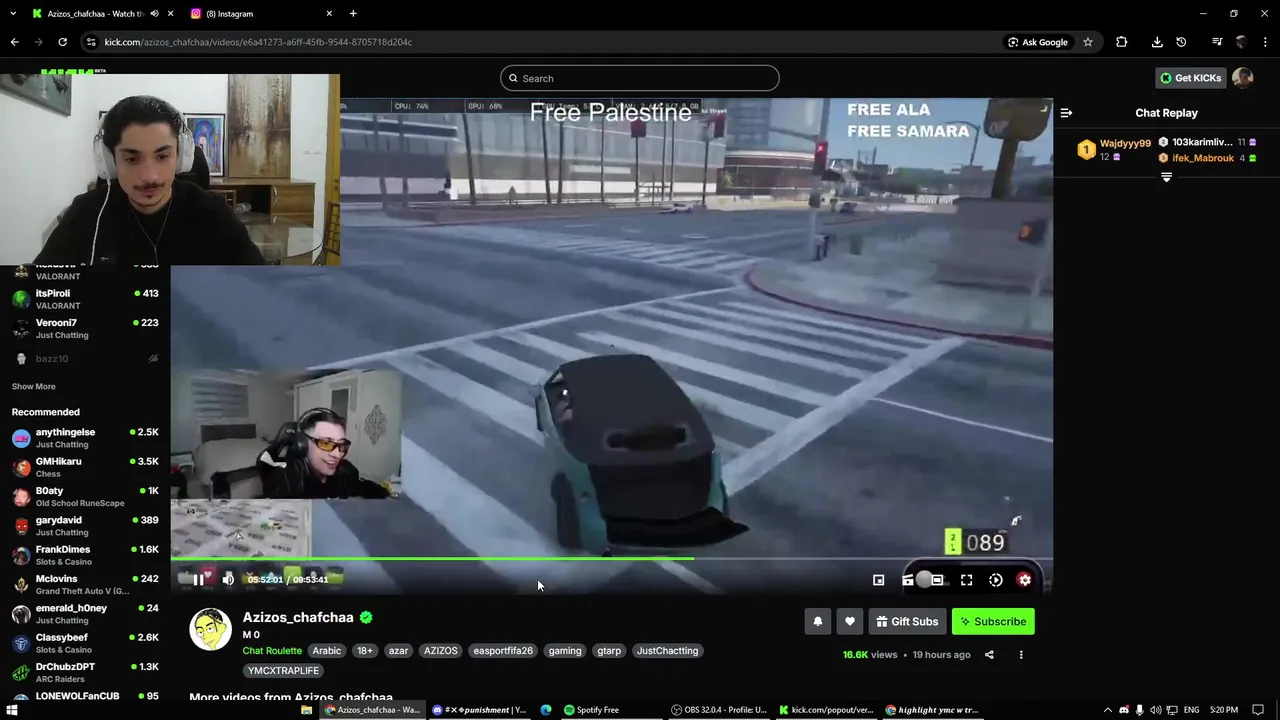Open picture-in-picture mini player icon
Screen dimensions: 1280x720
coord(878,580)
